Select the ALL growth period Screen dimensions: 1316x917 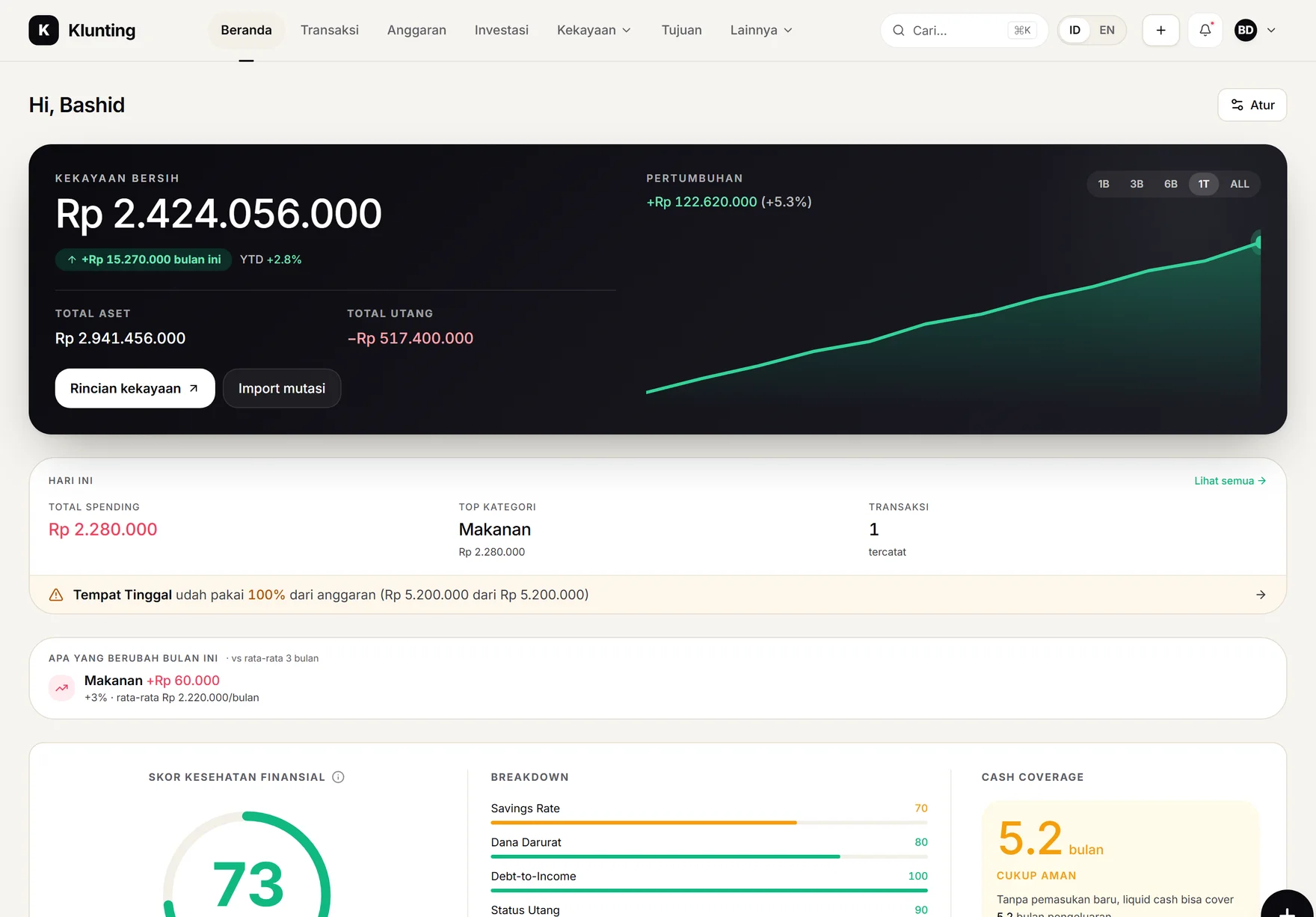[1239, 184]
